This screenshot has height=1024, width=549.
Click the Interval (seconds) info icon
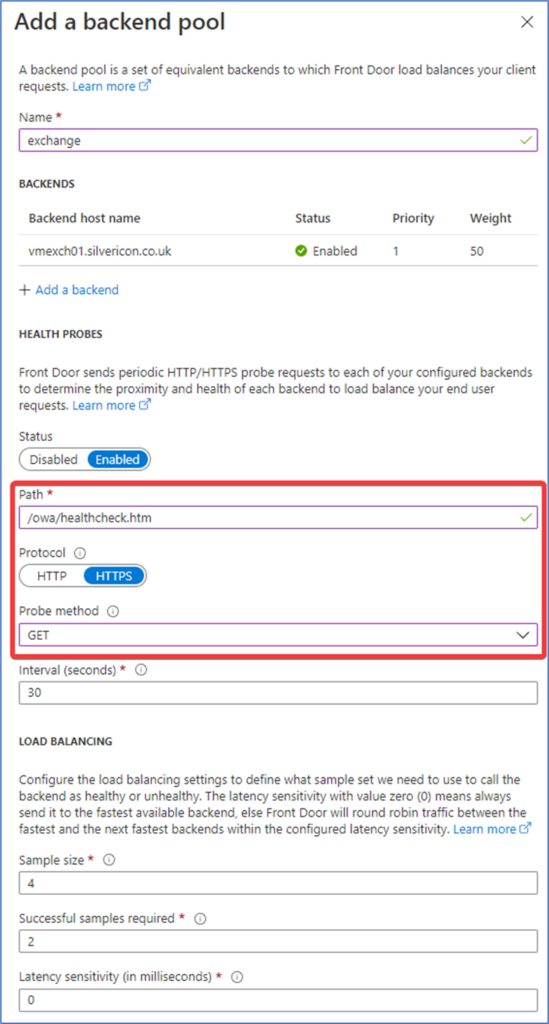142,670
